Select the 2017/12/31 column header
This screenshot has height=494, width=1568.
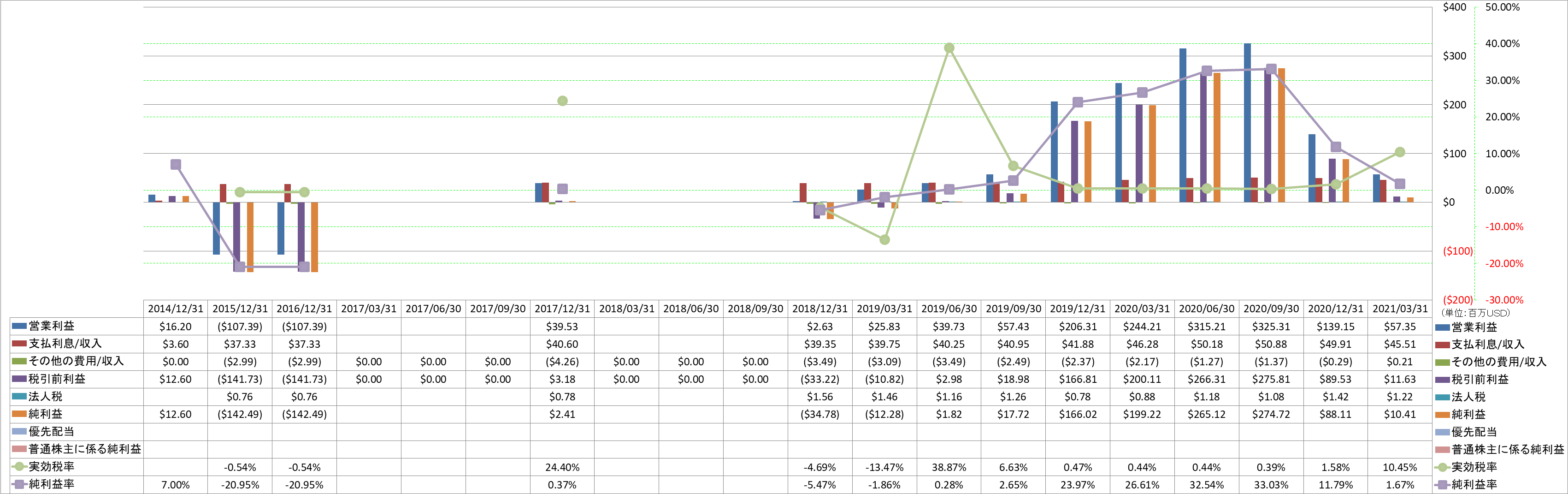[562, 309]
